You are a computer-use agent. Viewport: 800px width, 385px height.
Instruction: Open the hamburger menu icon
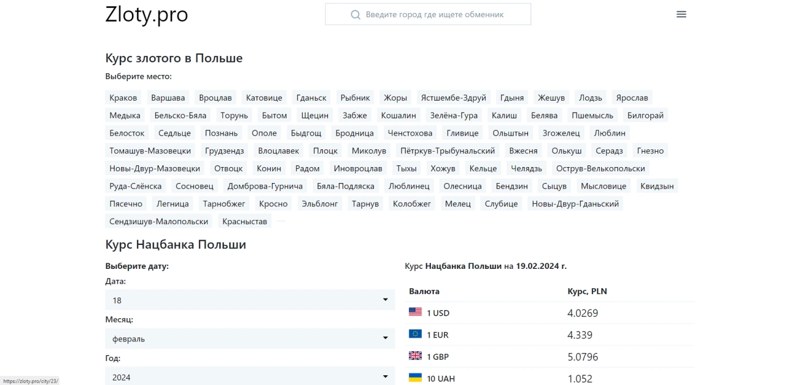point(681,14)
